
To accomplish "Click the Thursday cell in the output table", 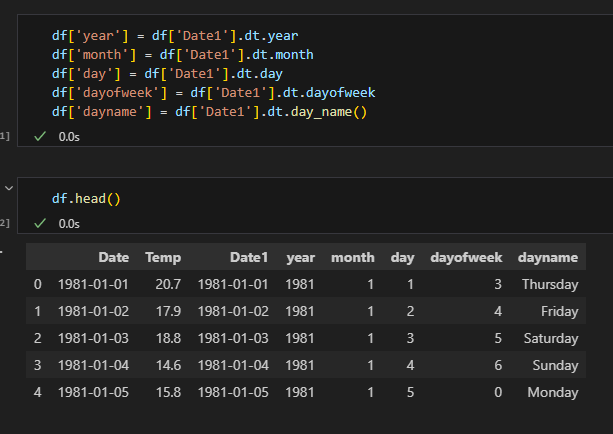I will (x=550, y=284).
